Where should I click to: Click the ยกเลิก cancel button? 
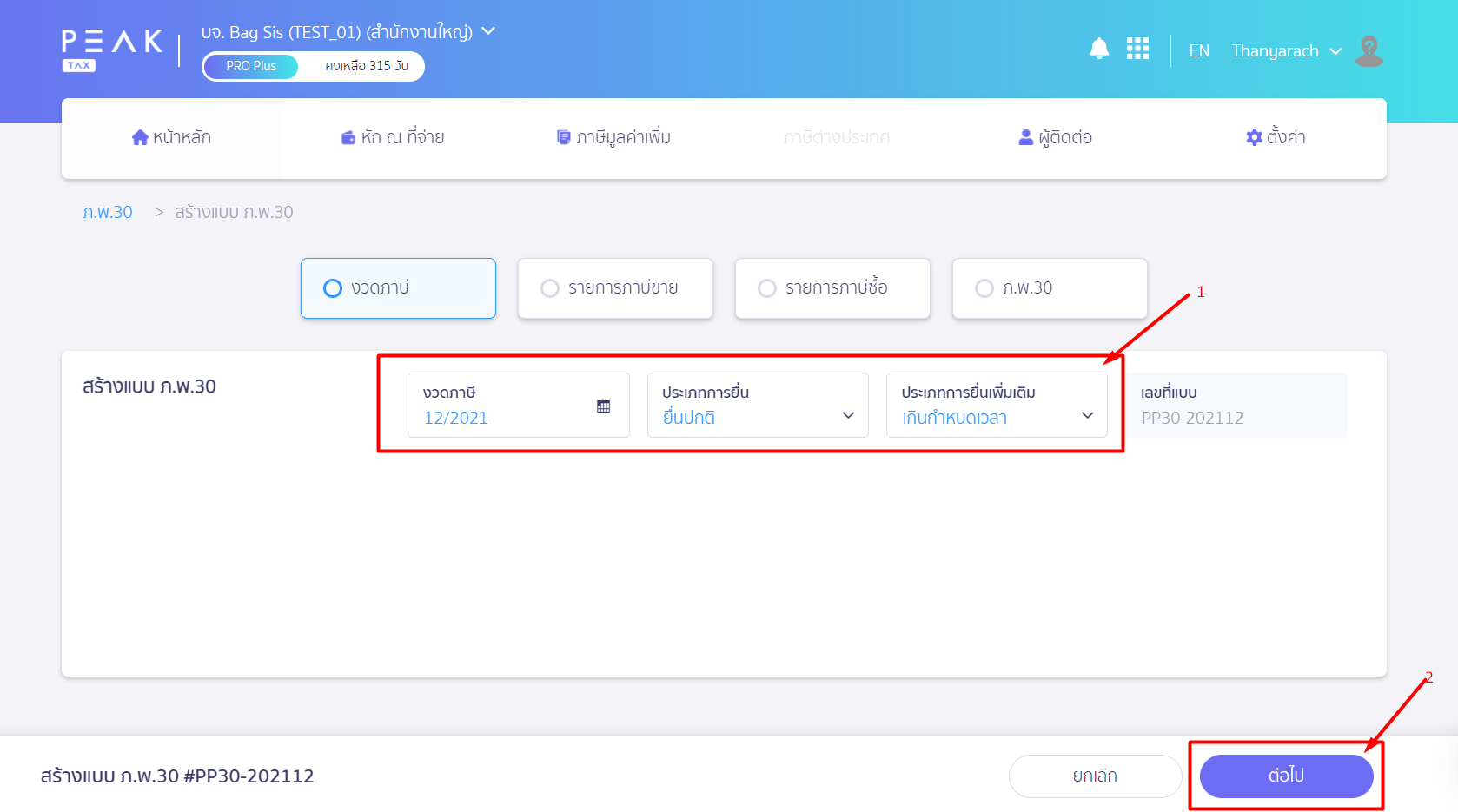coord(1095,776)
